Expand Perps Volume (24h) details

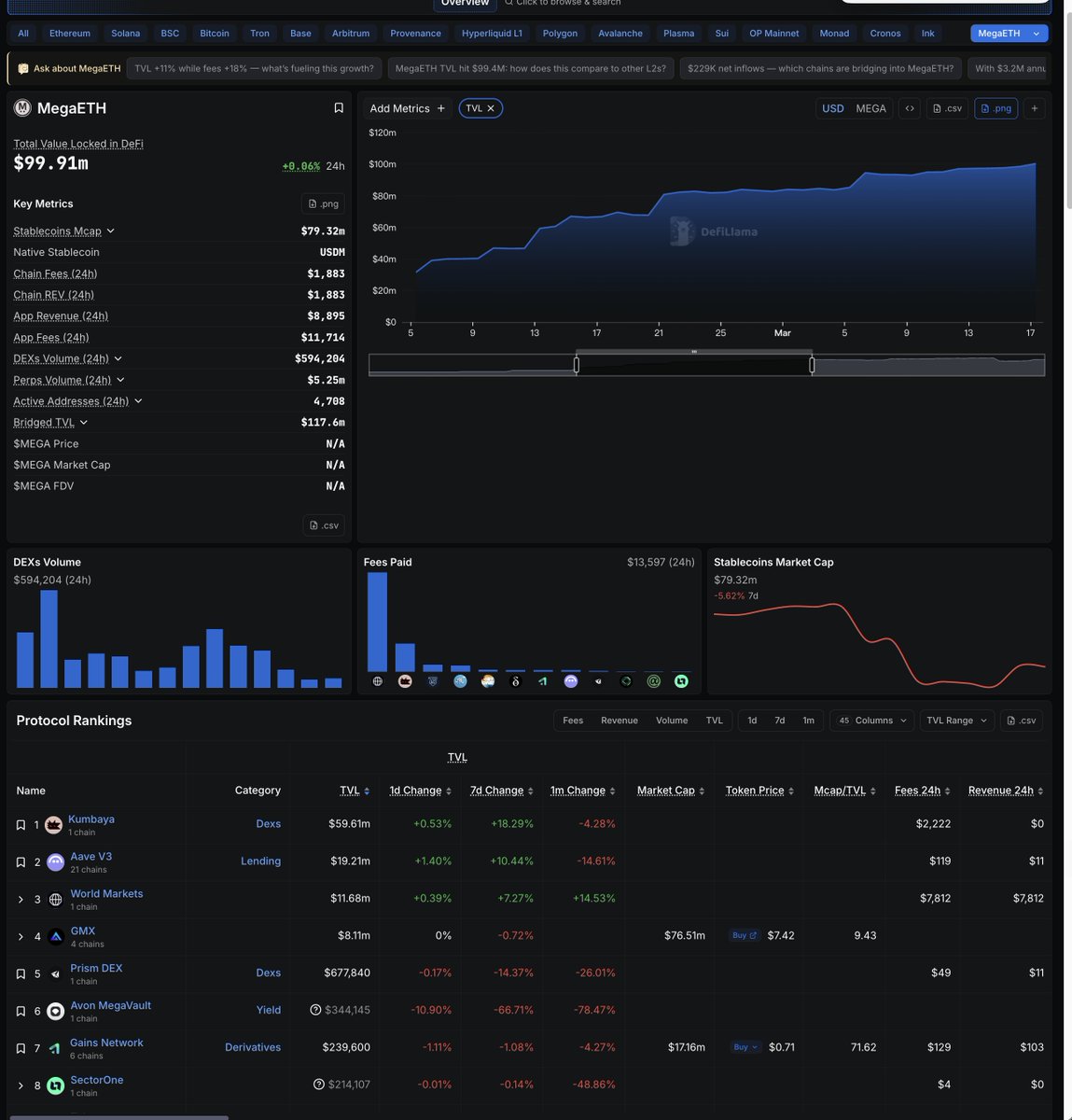point(120,380)
